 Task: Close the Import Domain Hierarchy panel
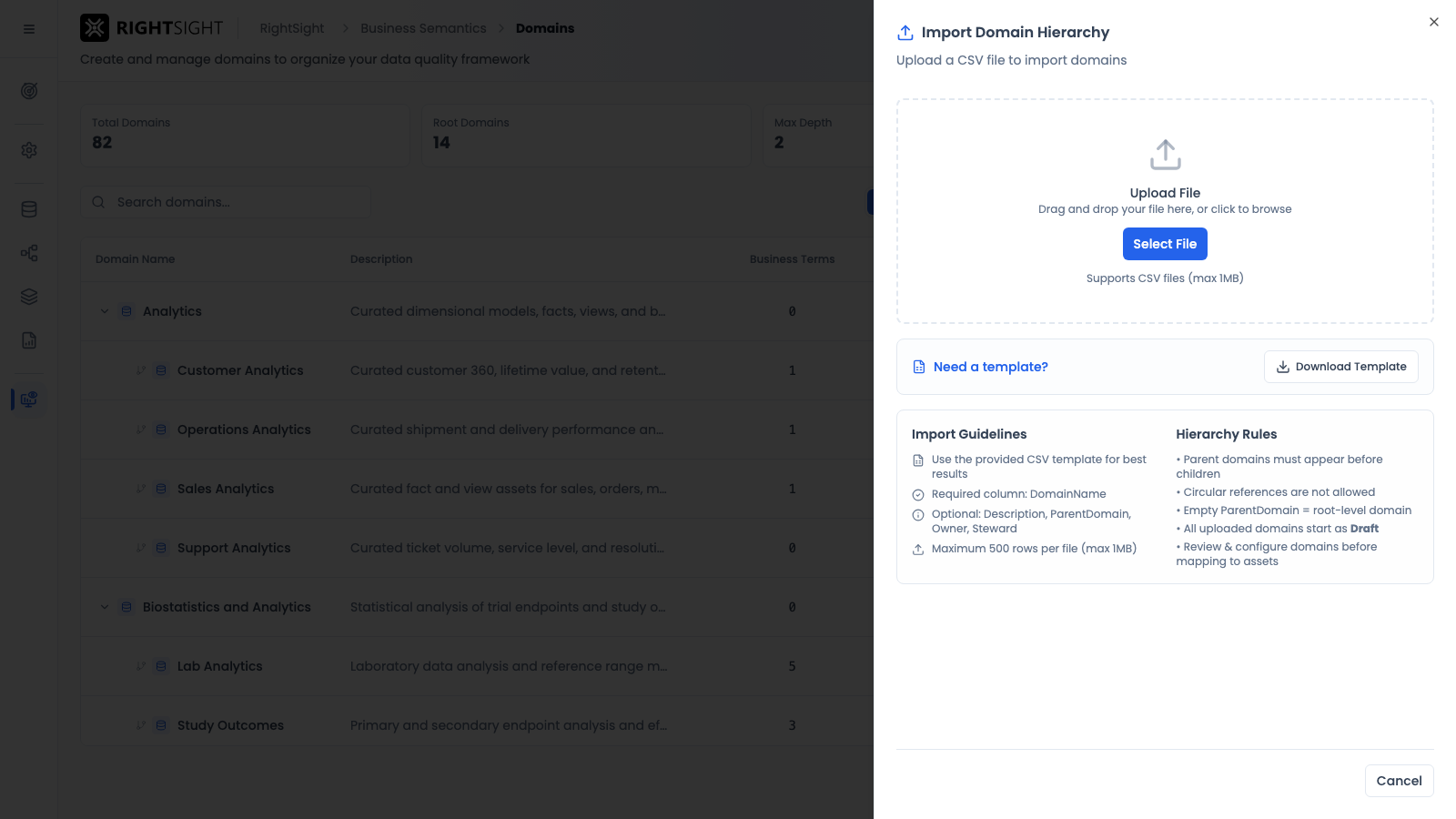point(1434,22)
